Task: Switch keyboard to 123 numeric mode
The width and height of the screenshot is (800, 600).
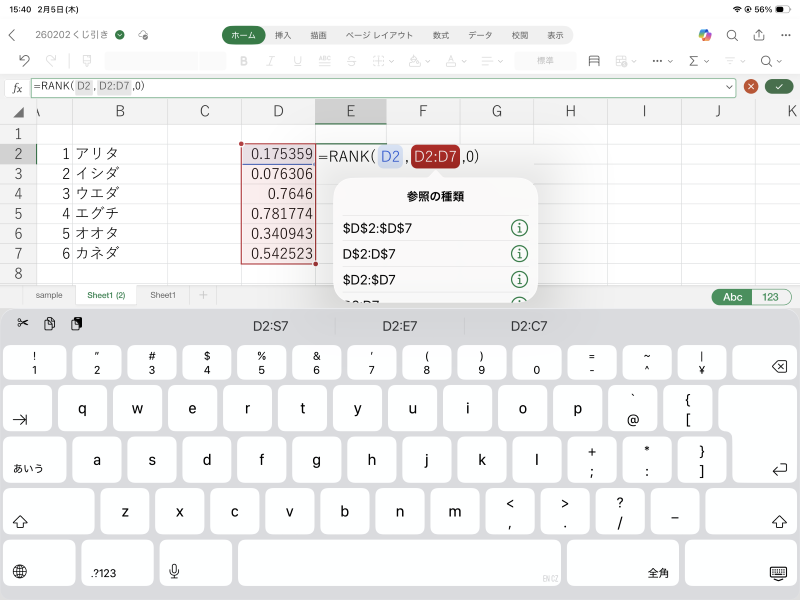Action: coord(770,297)
